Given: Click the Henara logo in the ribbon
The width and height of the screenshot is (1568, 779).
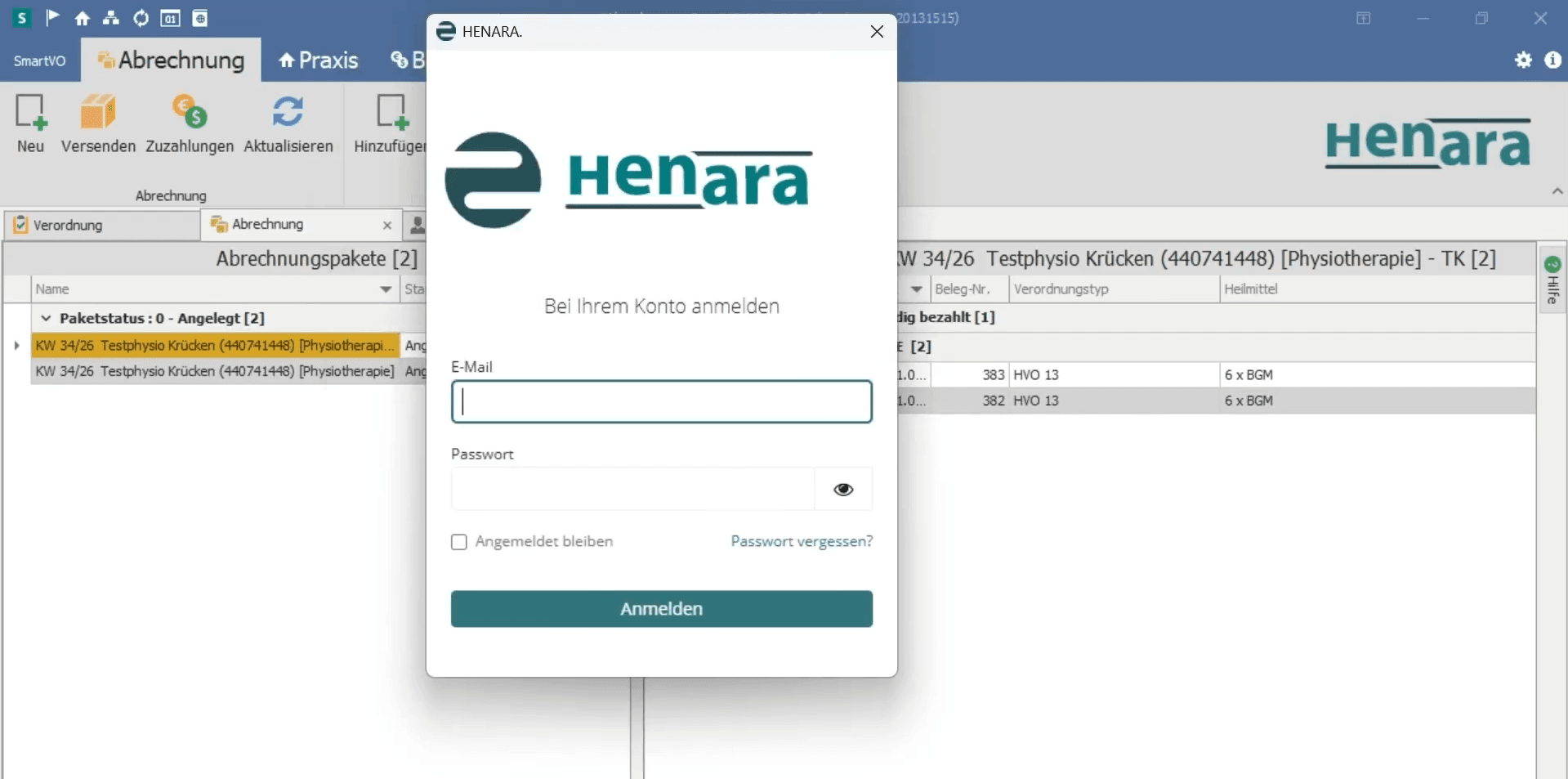Looking at the screenshot, I should [x=1427, y=143].
